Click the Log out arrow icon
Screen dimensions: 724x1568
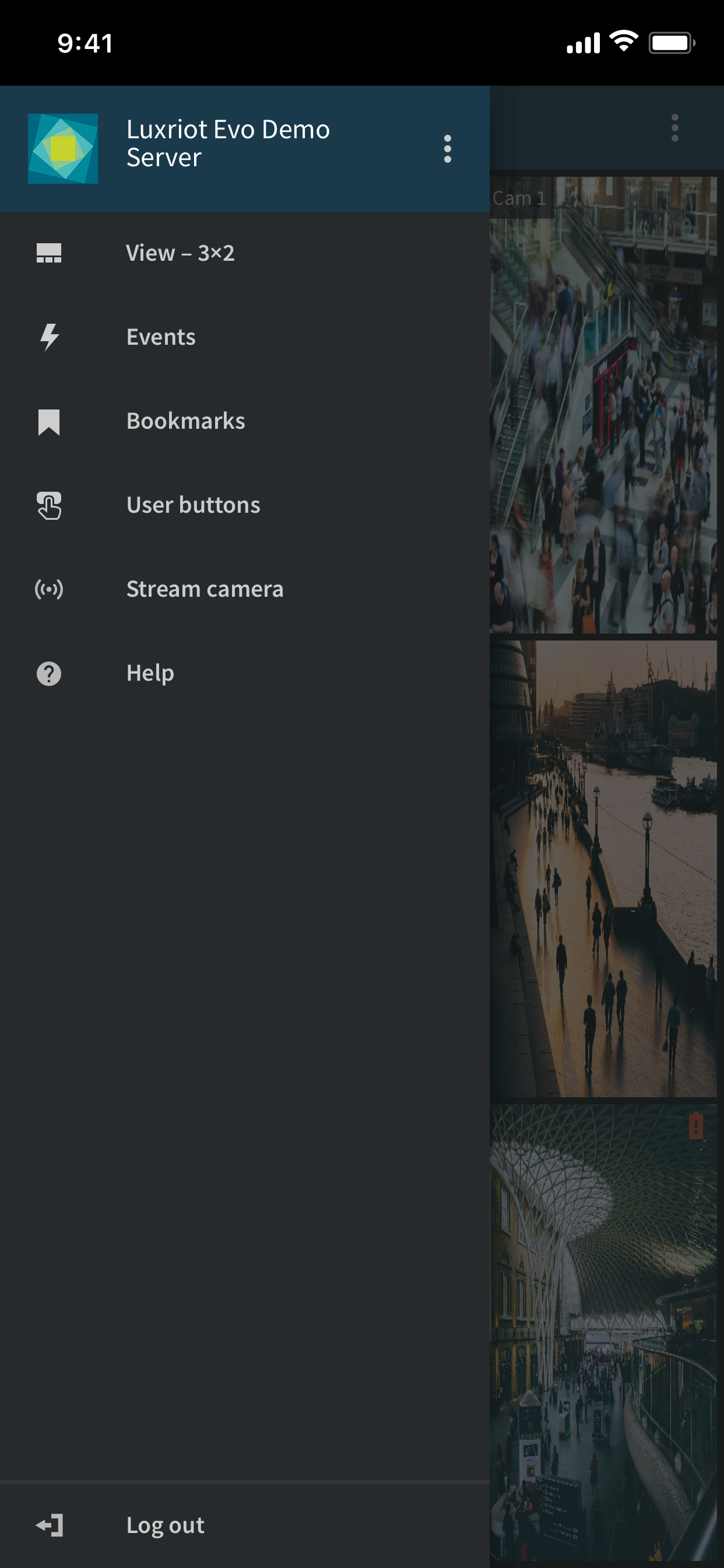(x=50, y=1525)
